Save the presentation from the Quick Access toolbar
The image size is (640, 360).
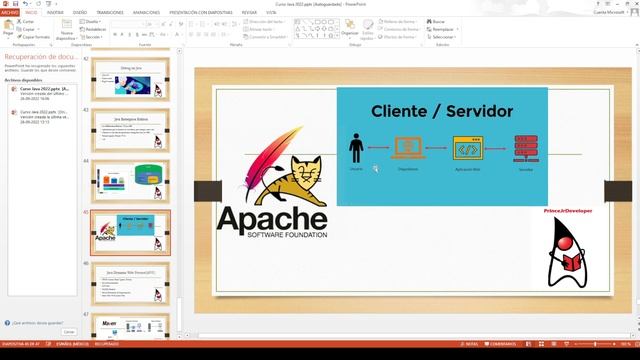pos(15,4)
